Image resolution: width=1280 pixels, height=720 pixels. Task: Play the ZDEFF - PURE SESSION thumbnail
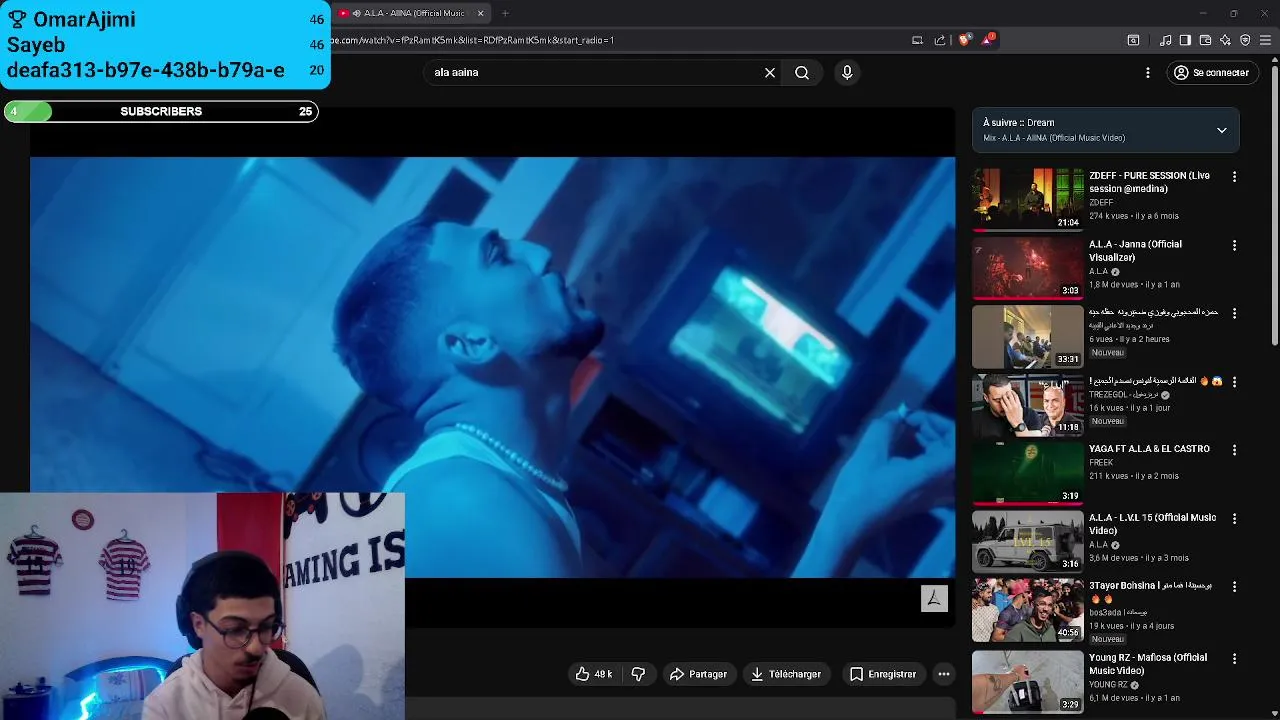pyautogui.click(x=1027, y=198)
